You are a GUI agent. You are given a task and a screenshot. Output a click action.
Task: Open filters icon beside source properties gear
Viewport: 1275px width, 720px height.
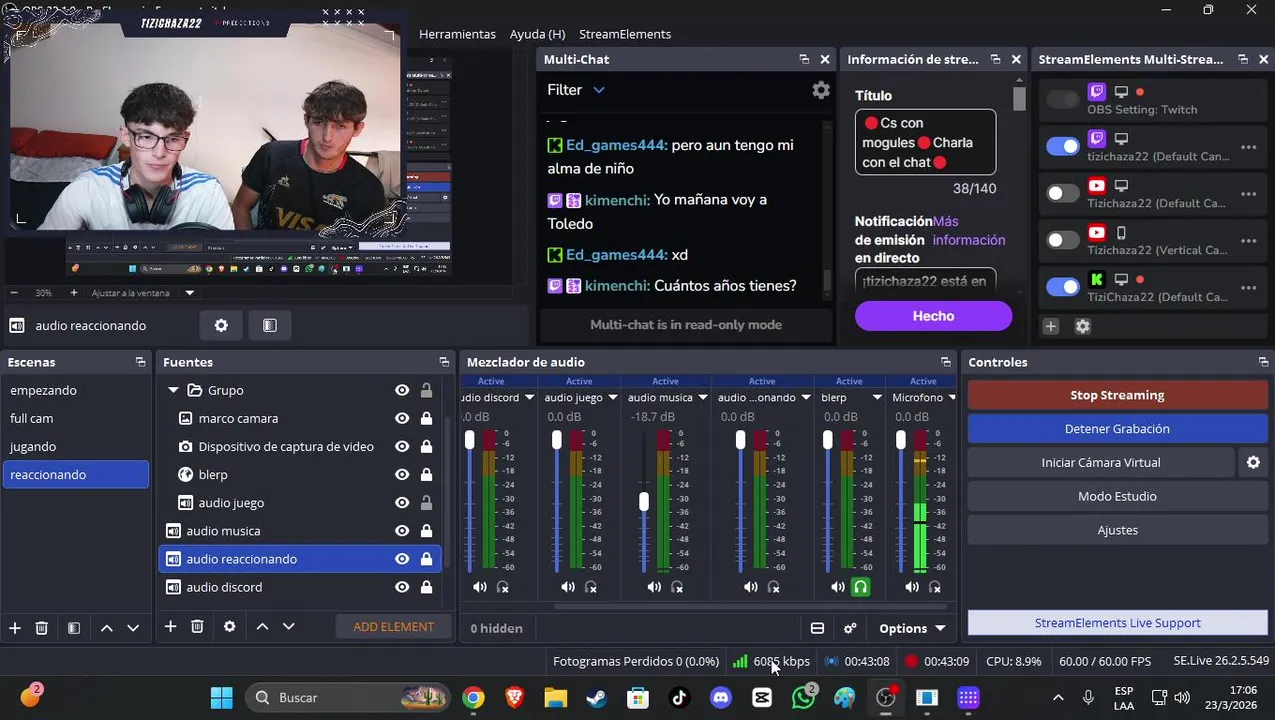point(270,325)
